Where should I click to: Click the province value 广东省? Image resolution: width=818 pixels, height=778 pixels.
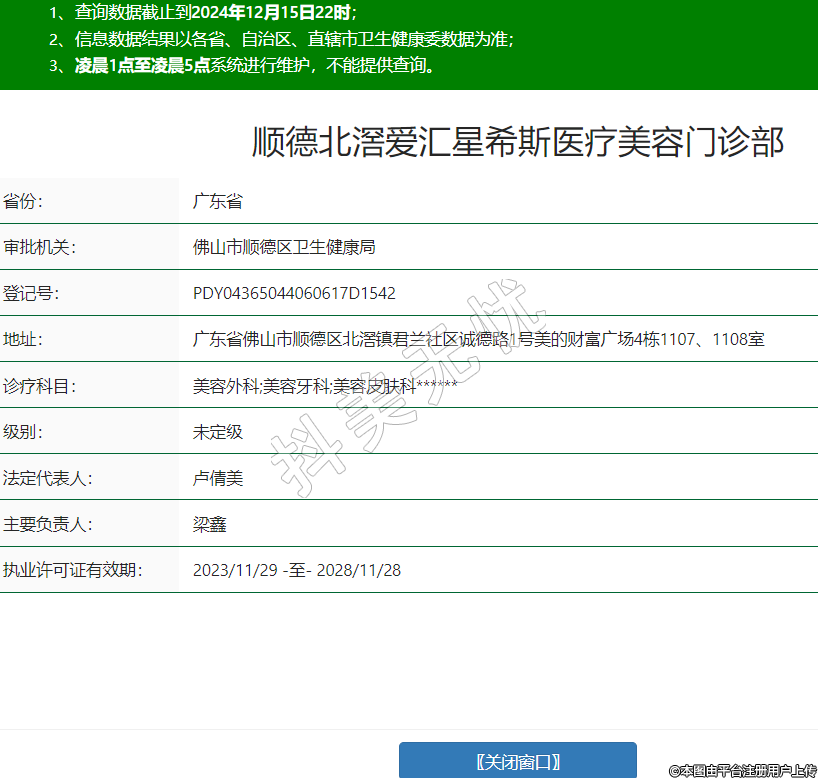coord(218,201)
